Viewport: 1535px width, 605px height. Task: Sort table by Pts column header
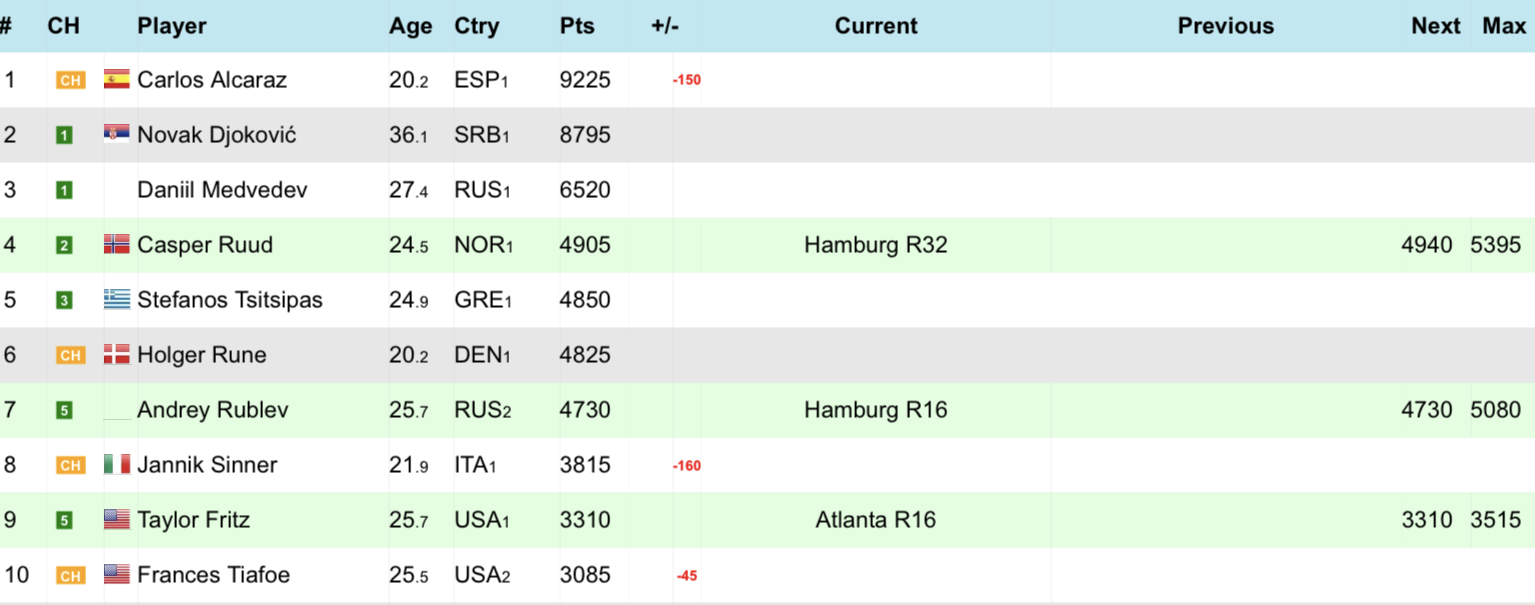point(577,26)
